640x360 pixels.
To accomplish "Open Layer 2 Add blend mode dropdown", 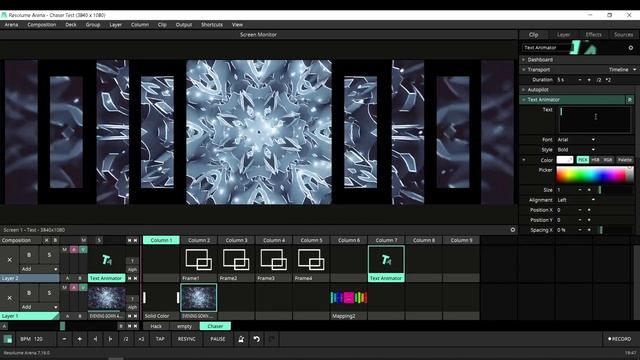I will coord(39,269).
